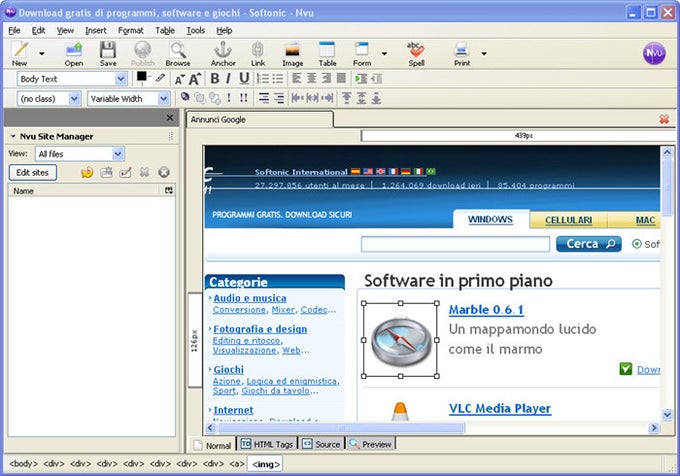This screenshot has width=680, height=476.
Task: Open a file with the Open icon
Action: click(74, 54)
